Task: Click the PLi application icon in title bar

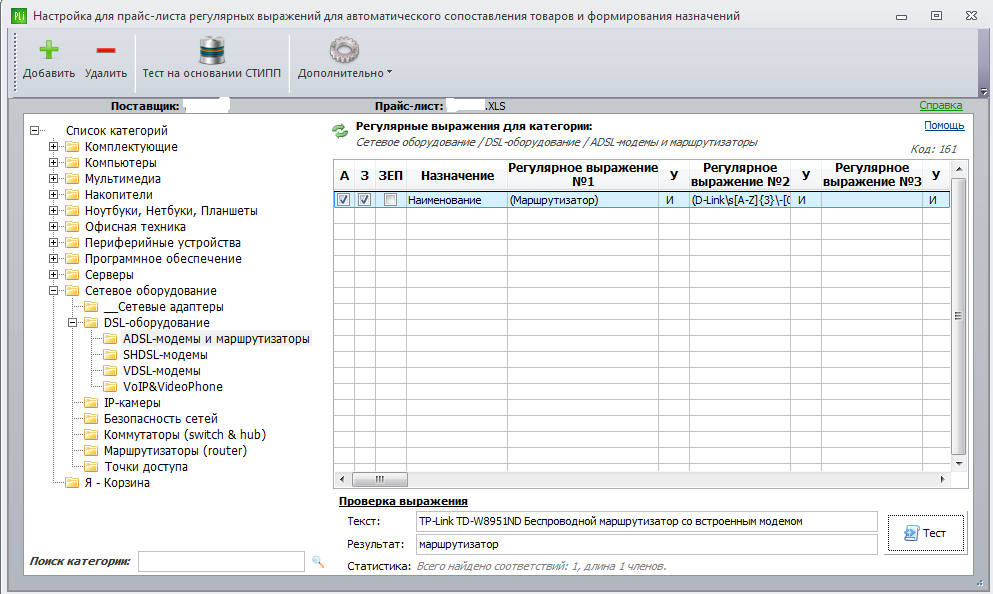Action: coord(19,16)
